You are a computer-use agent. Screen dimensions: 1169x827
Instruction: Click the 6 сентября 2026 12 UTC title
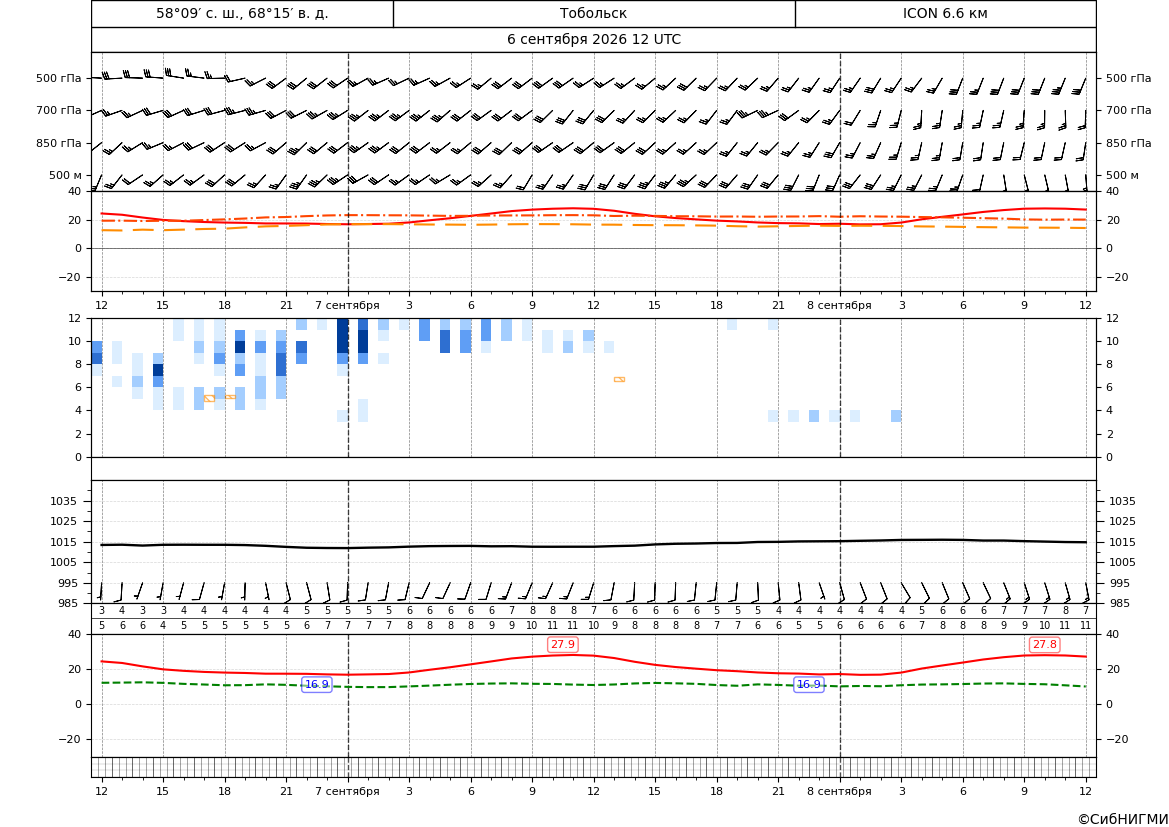click(x=593, y=40)
